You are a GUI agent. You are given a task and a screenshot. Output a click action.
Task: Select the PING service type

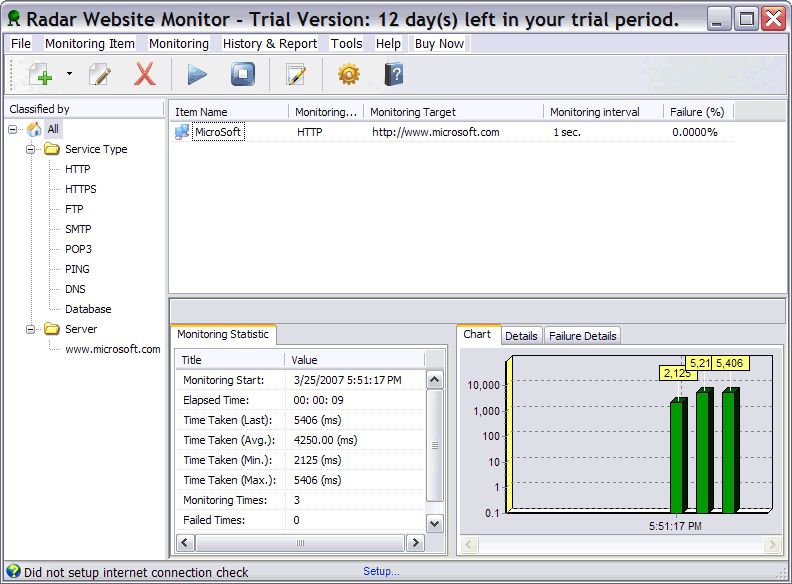pos(77,269)
